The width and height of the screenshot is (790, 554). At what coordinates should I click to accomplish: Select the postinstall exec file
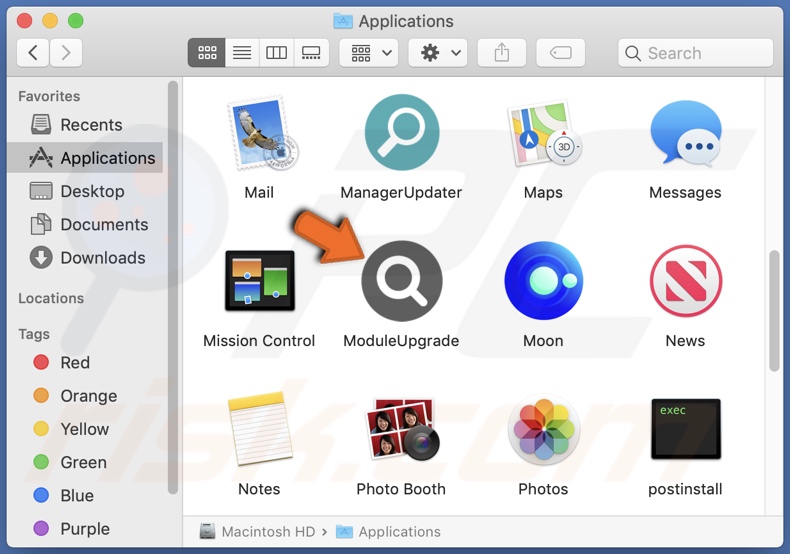(x=685, y=429)
